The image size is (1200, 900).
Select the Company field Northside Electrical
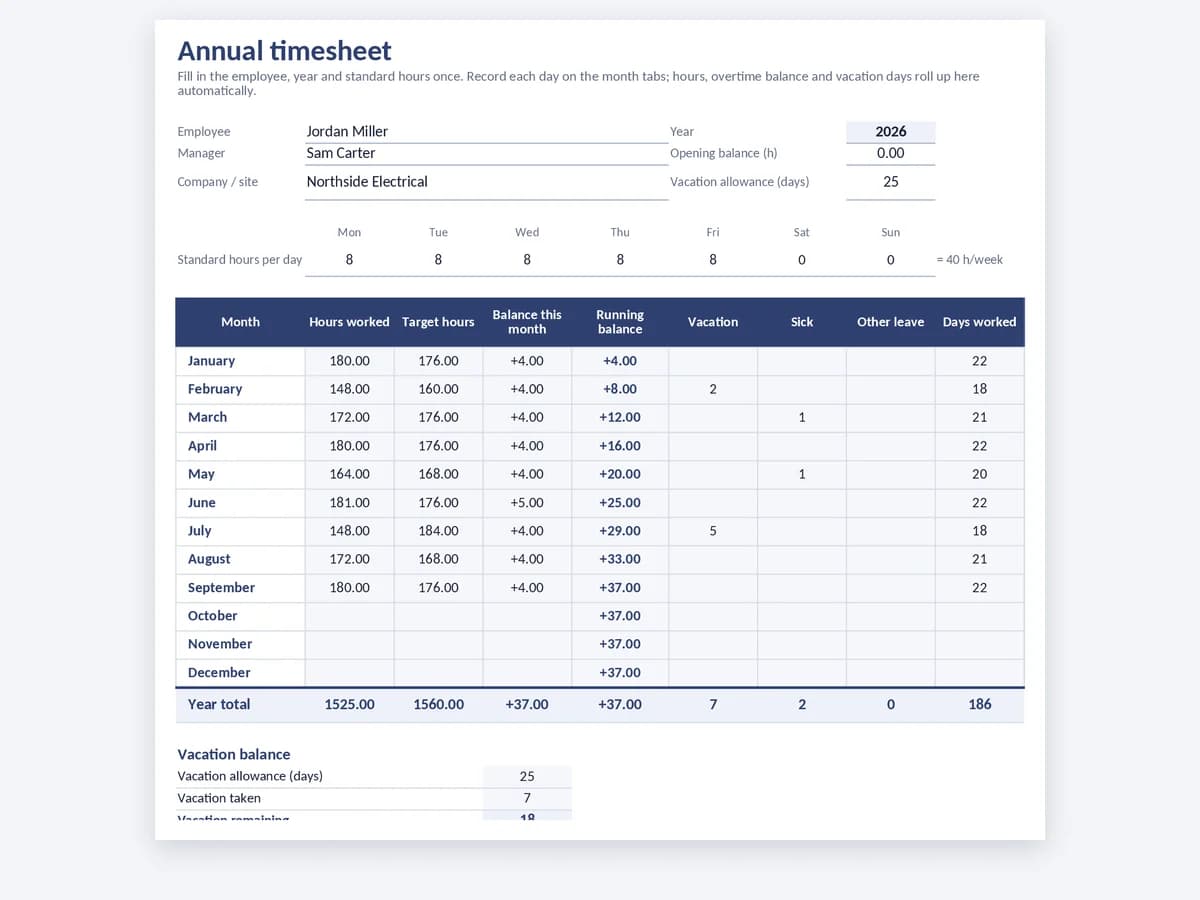[486, 182]
